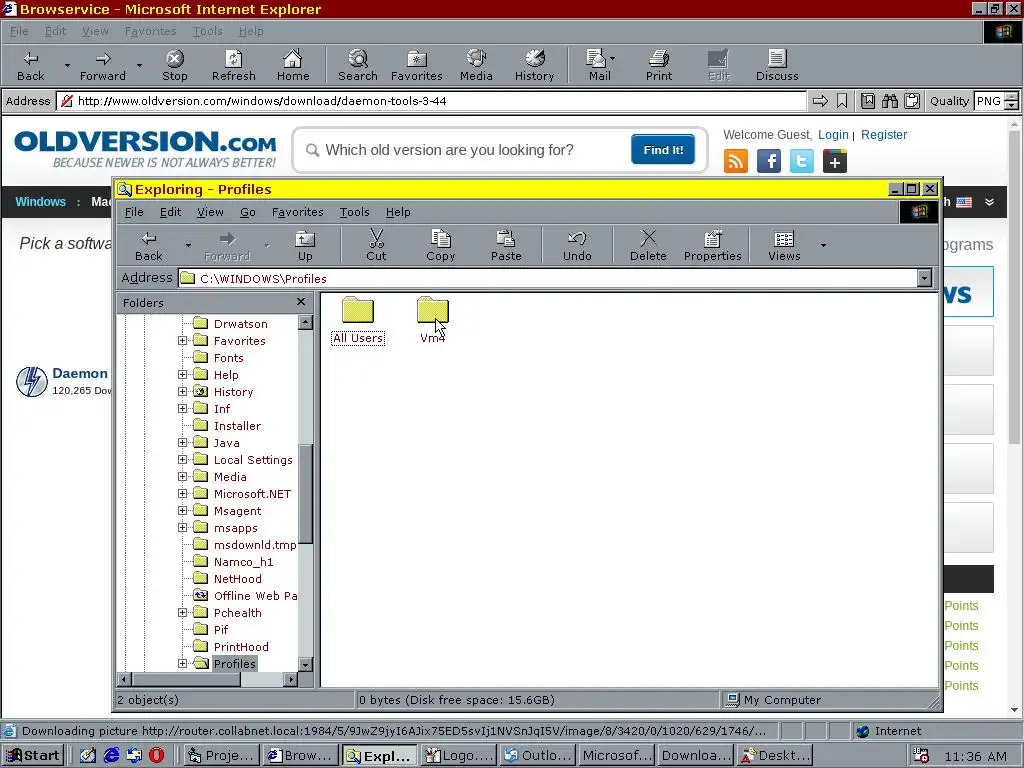This screenshot has width=1024, height=768.
Task: Expand the Help folder tree node
Action: [x=182, y=374]
